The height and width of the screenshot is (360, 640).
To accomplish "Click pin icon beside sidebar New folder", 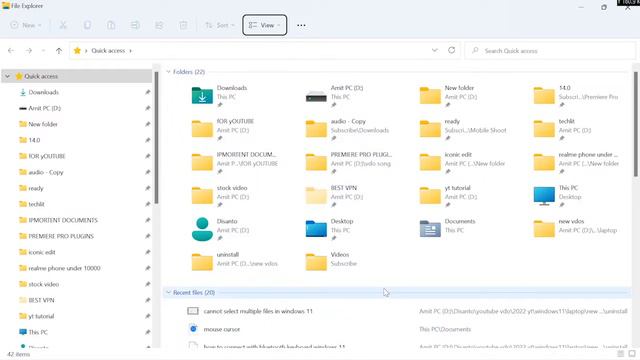I will coord(147,124).
